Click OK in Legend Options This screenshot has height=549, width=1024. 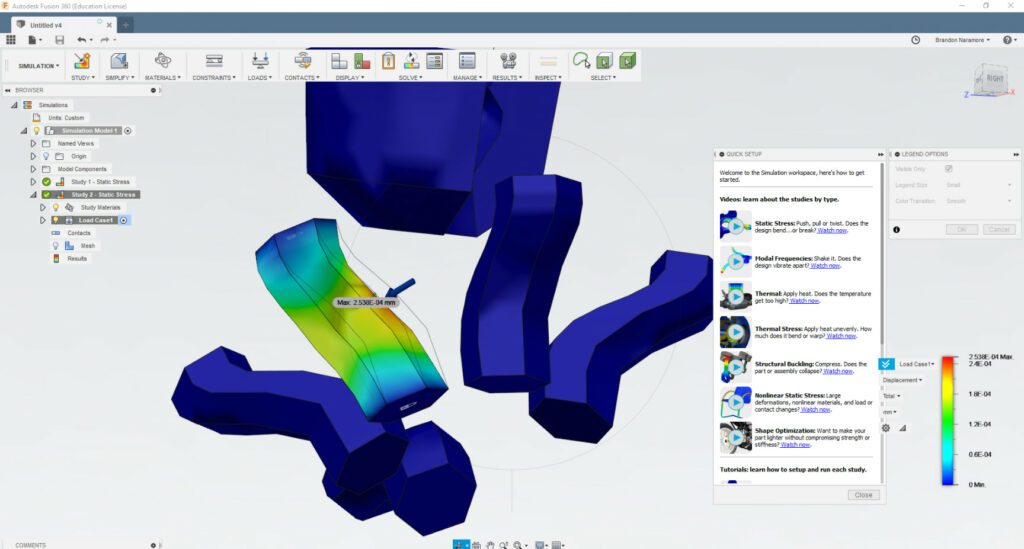click(961, 230)
